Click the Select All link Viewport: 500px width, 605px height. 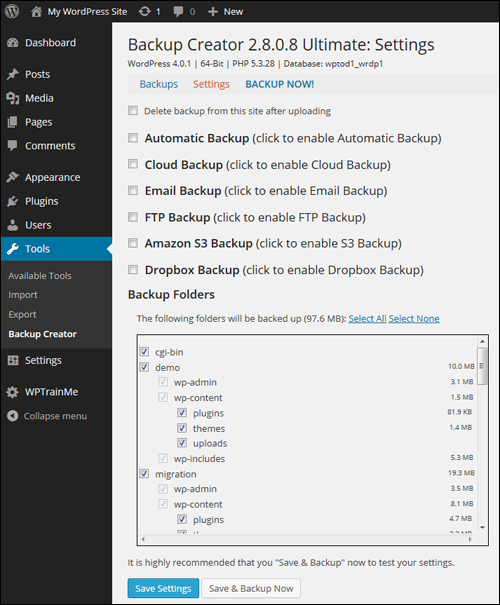[367, 319]
